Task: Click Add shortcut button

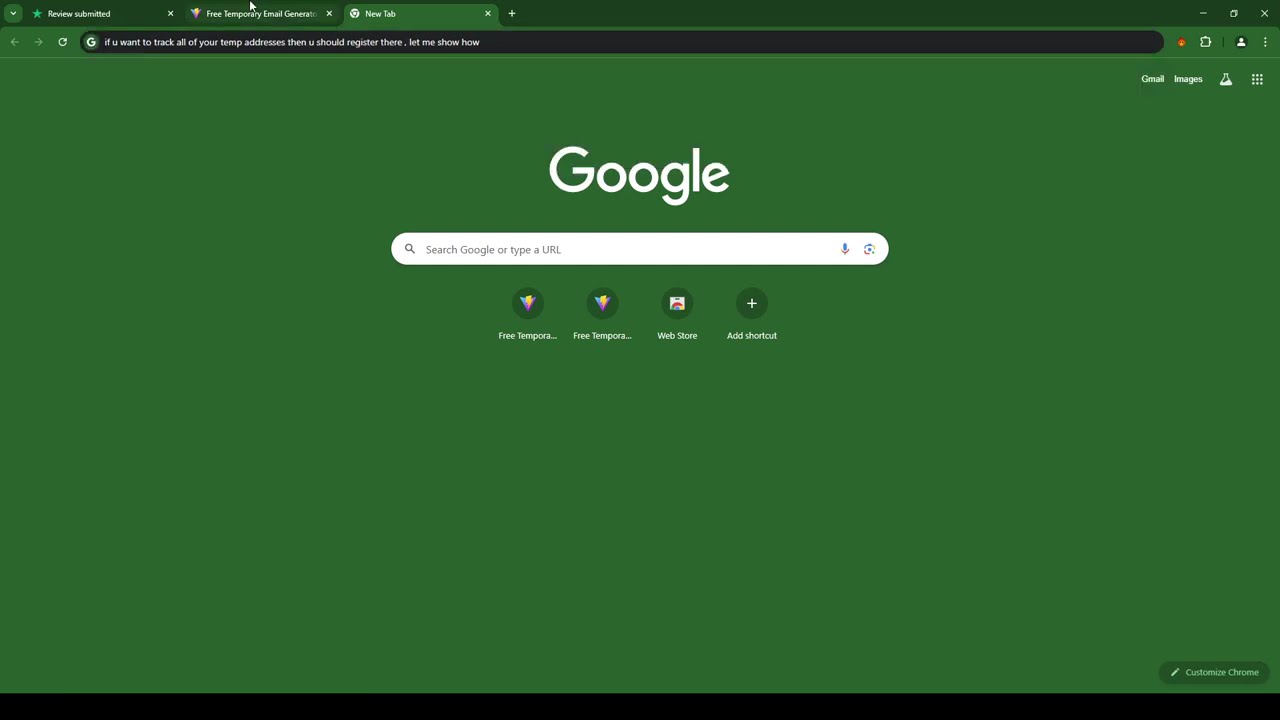Action: click(752, 314)
